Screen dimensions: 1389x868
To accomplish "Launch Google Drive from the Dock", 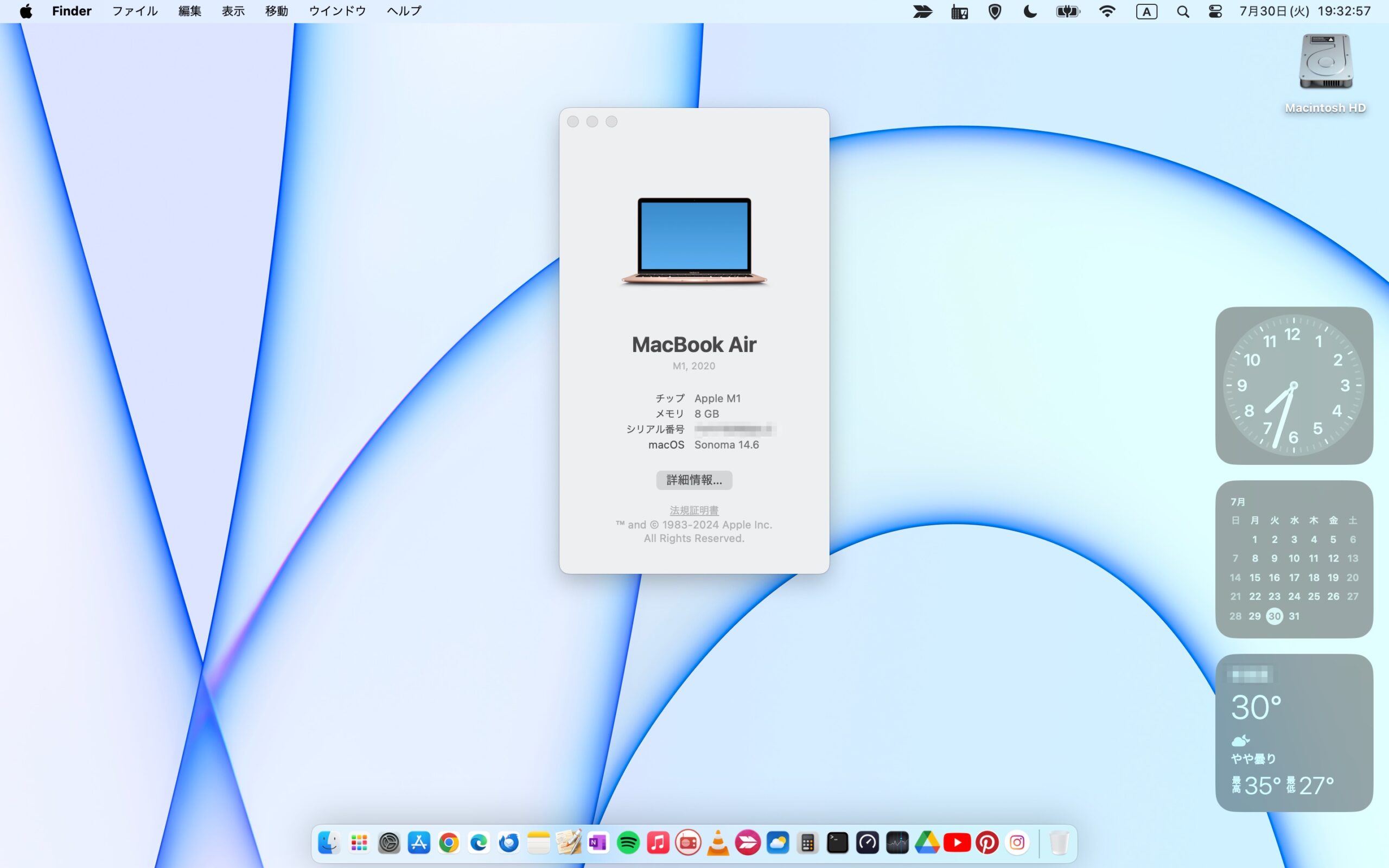I will click(x=927, y=843).
